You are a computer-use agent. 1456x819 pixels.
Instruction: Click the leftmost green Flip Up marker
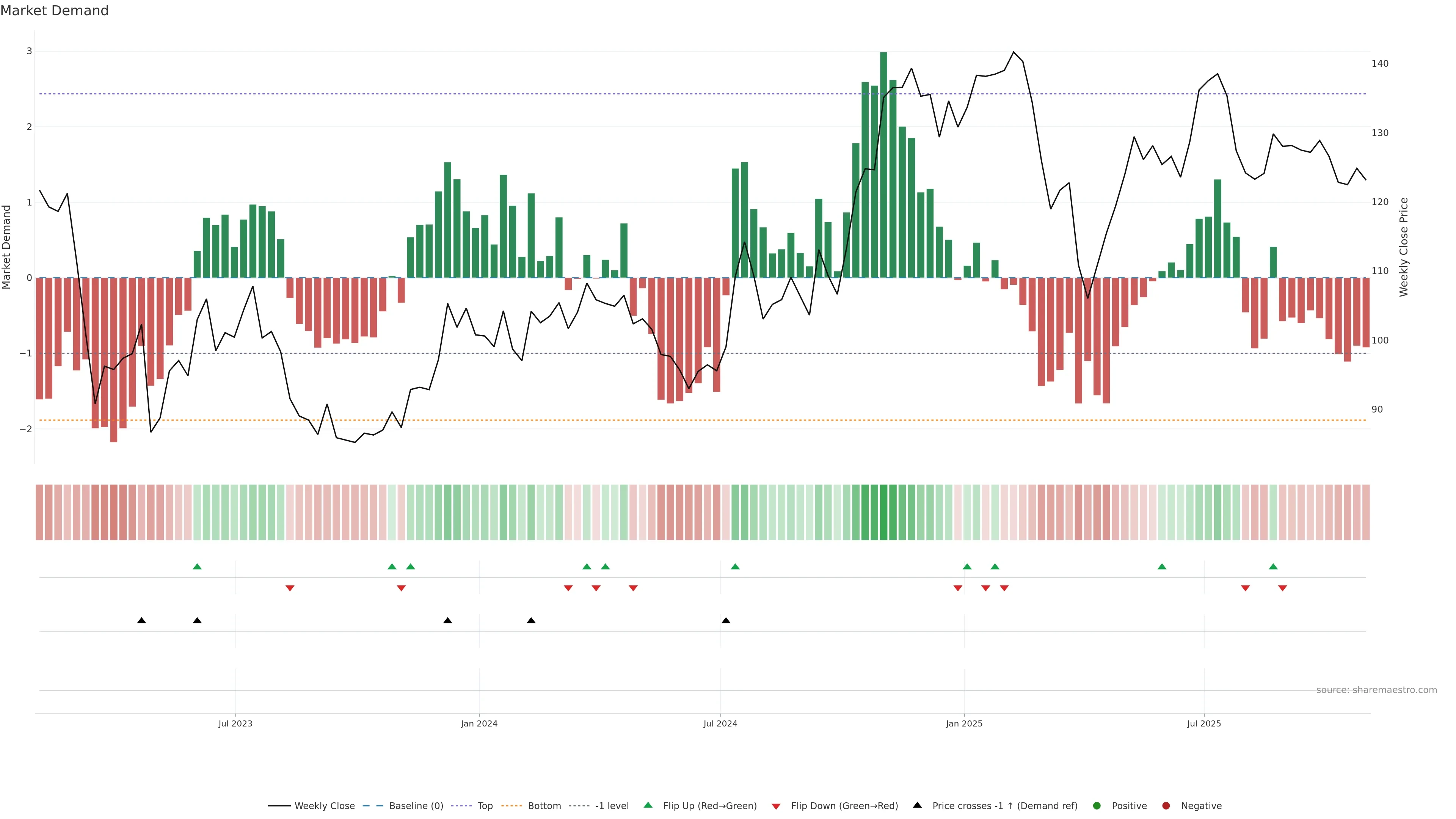[197, 567]
